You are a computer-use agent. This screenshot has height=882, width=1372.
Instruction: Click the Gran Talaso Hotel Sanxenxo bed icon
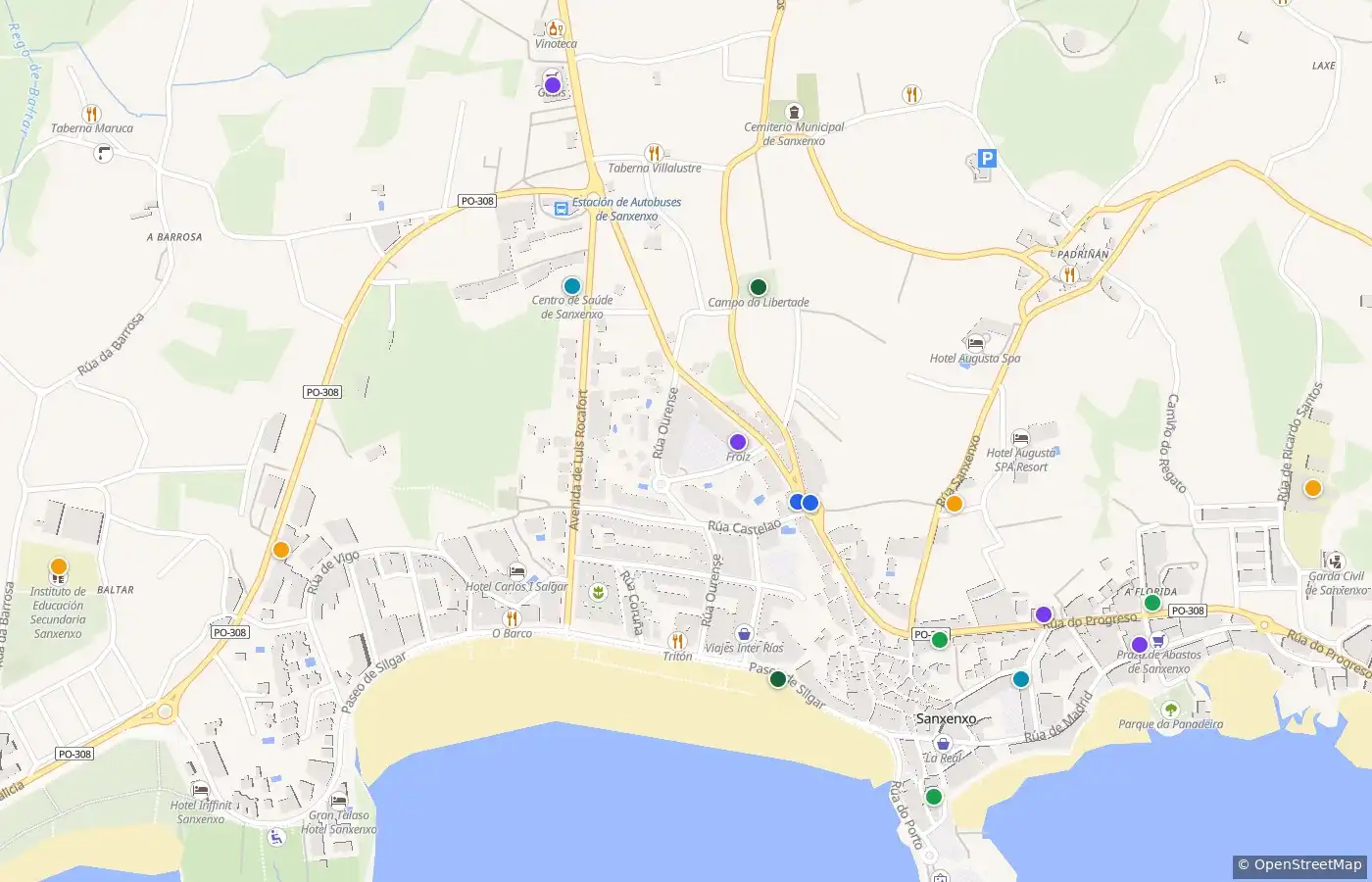point(339,800)
